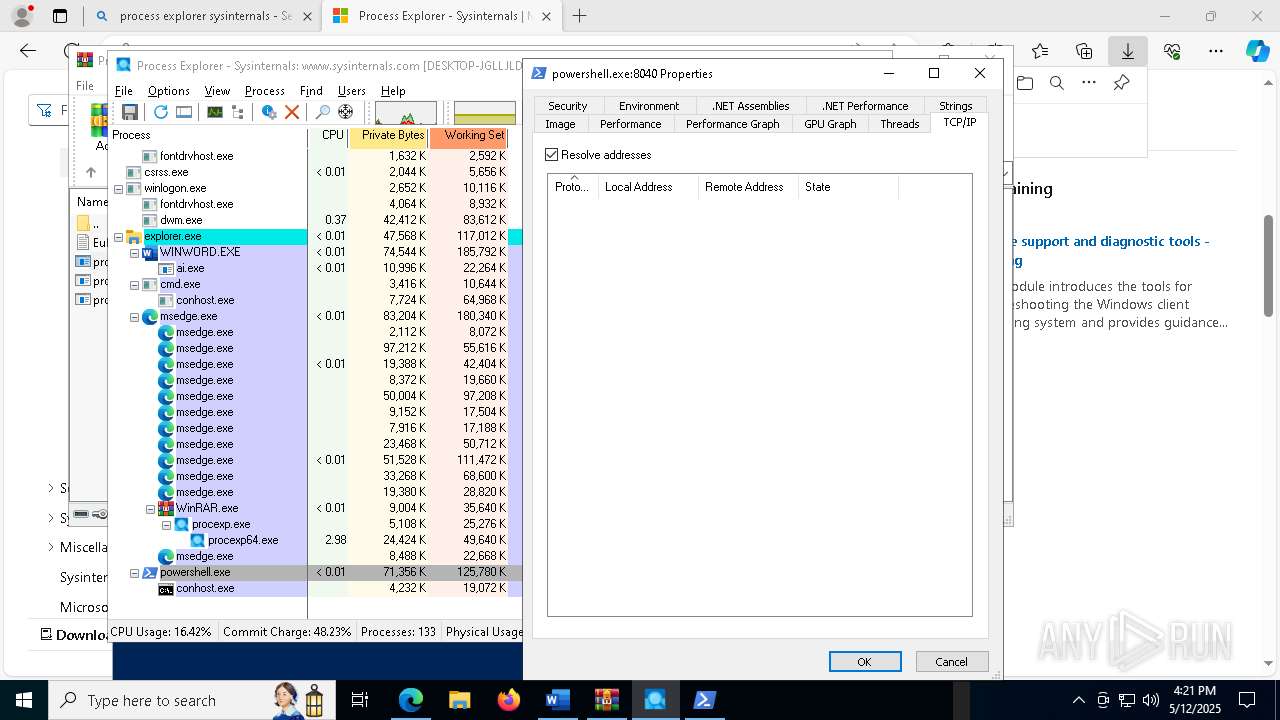Sort by the Private Bytes column header
The width and height of the screenshot is (1280, 720).
pyautogui.click(x=388, y=135)
